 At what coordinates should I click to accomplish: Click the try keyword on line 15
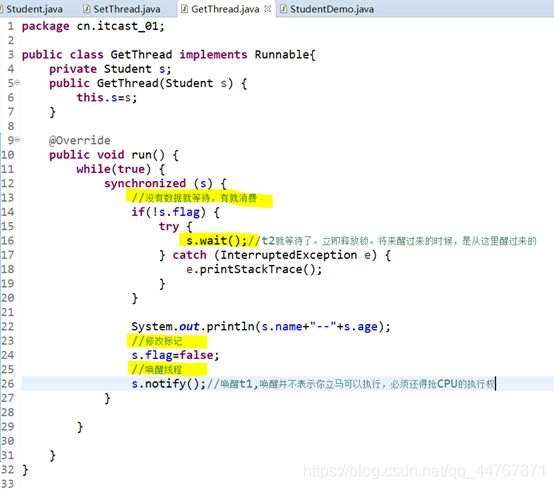(x=169, y=226)
